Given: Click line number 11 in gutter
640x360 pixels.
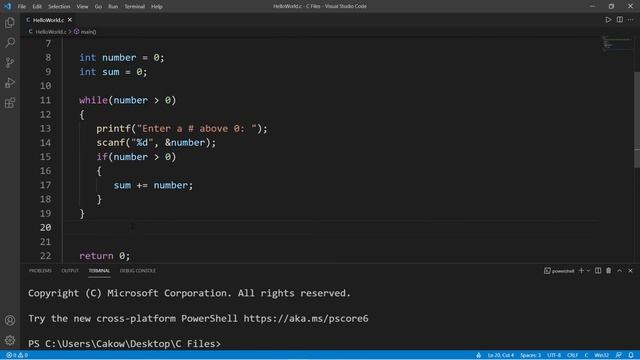Looking at the screenshot, I should pyautogui.click(x=45, y=100).
